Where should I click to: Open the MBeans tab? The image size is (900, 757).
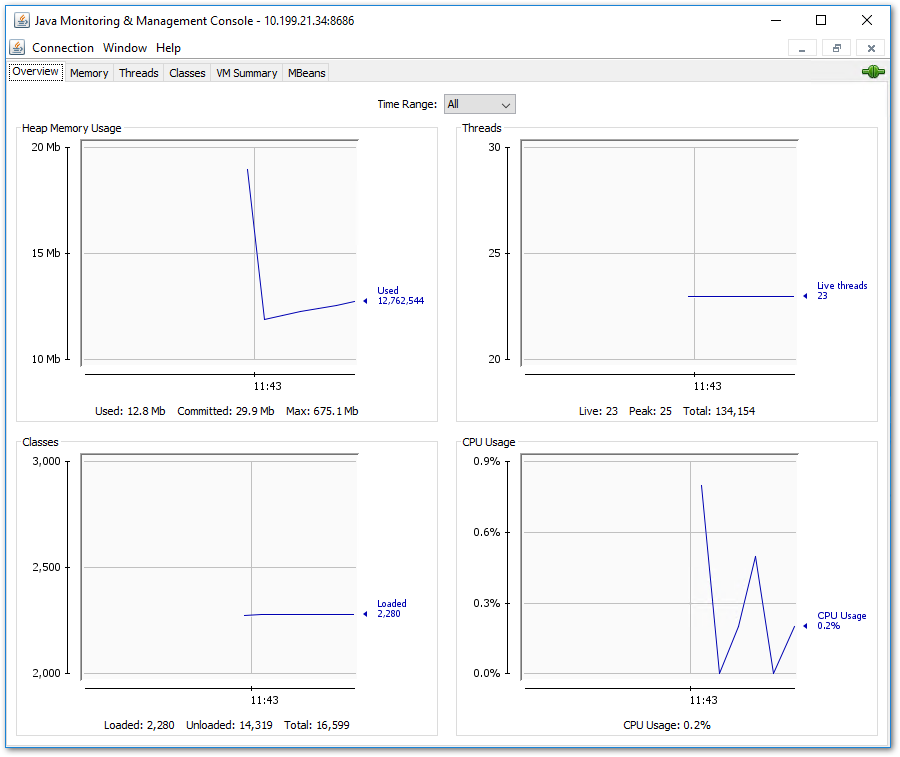point(307,73)
